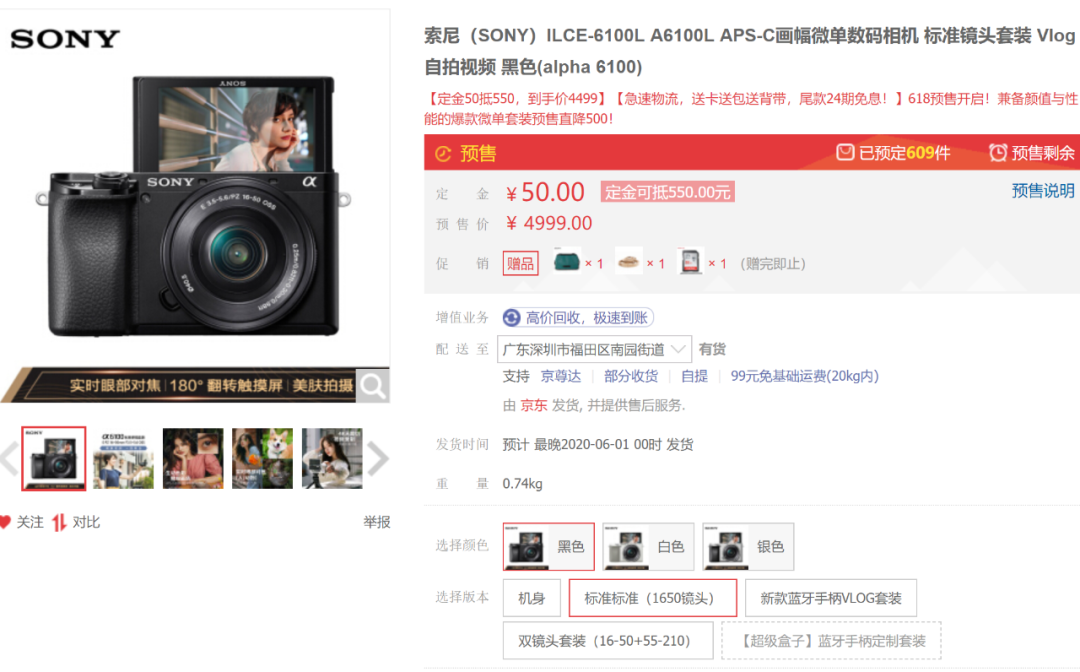1080x672 pixels.
Task: Choose the 标准标准（1650镜头） version
Action: click(x=652, y=598)
